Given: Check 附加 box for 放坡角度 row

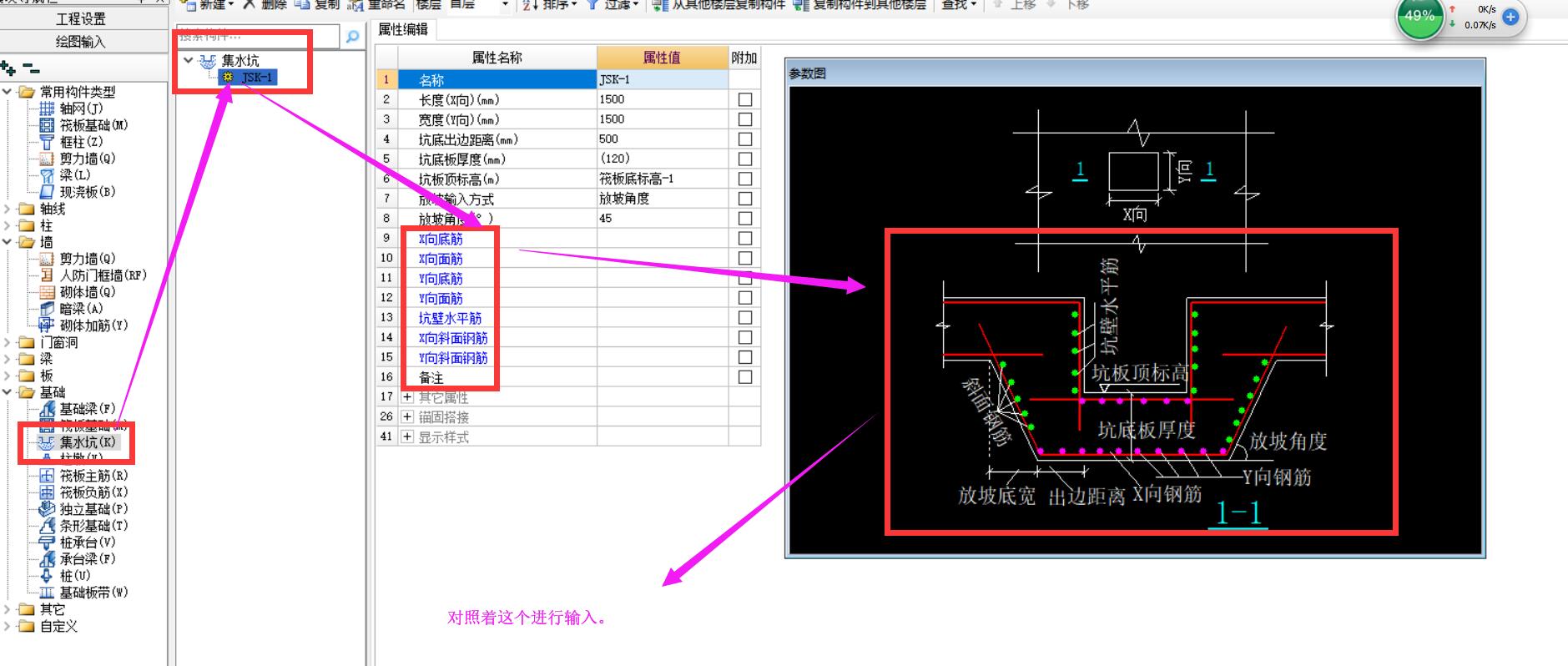Looking at the screenshot, I should pos(745,219).
